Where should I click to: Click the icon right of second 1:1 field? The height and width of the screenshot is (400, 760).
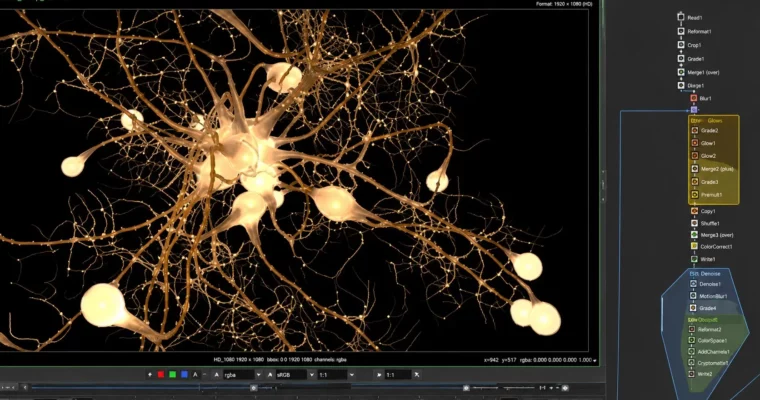pyautogui.click(x=416, y=374)
